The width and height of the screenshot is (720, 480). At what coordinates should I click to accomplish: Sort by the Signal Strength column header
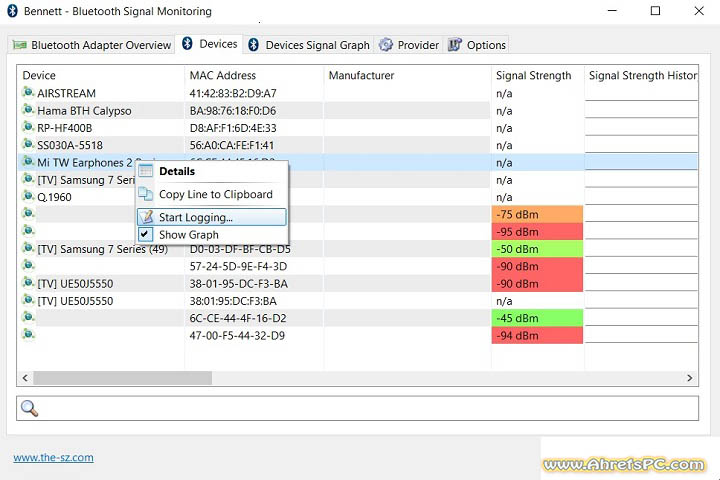click(538, 75)
